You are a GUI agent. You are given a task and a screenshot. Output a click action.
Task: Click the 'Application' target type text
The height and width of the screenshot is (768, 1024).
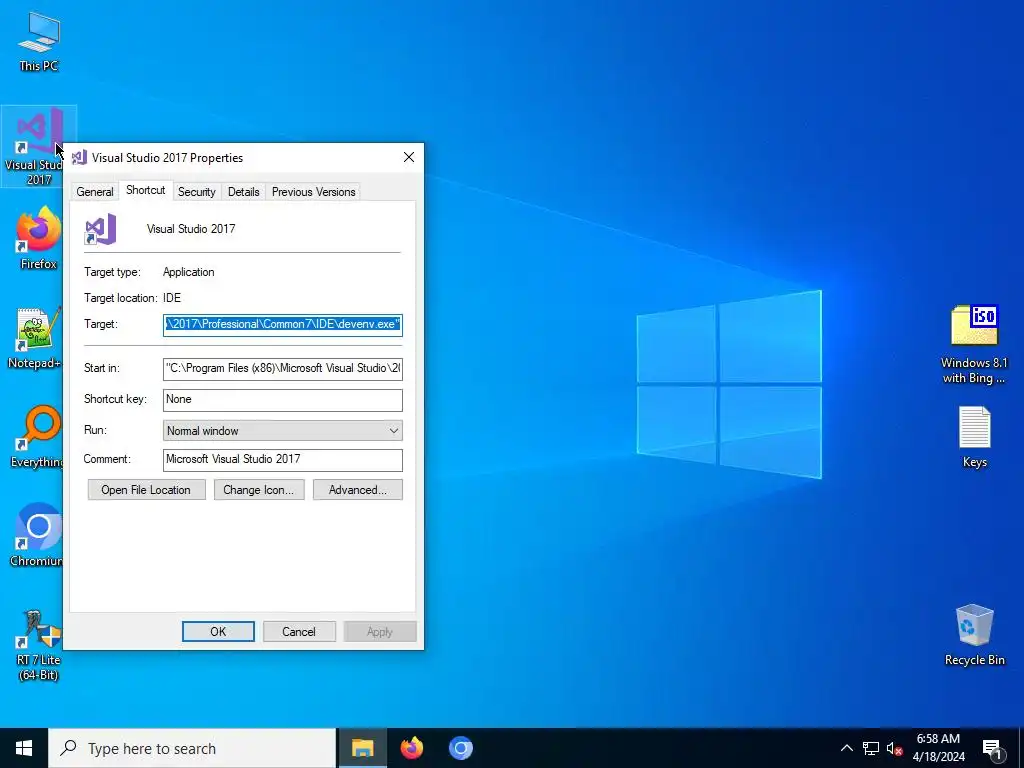pyautogui.click(x=189, y=272)
